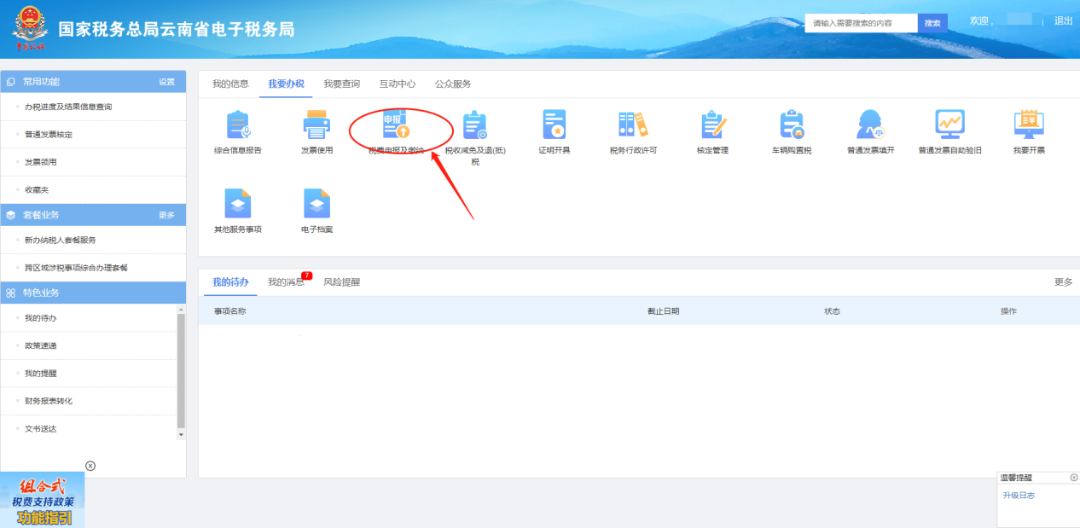Open 设置 for 常用功能 panel

pos(167,82)
